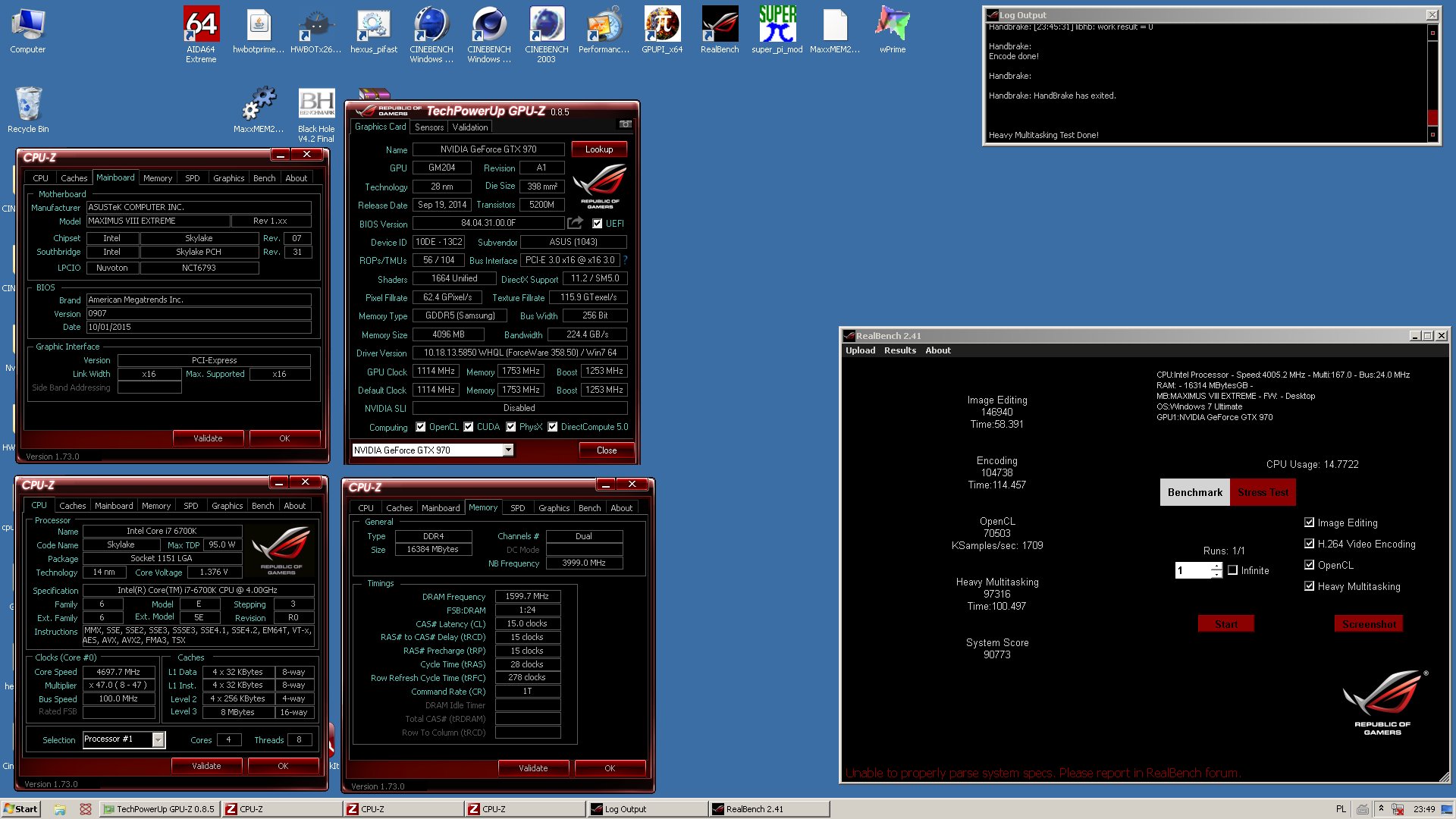This screenshot has width=1456, height=819.
Task: Launch wPrime desktop shortcut
Action: 893,30
